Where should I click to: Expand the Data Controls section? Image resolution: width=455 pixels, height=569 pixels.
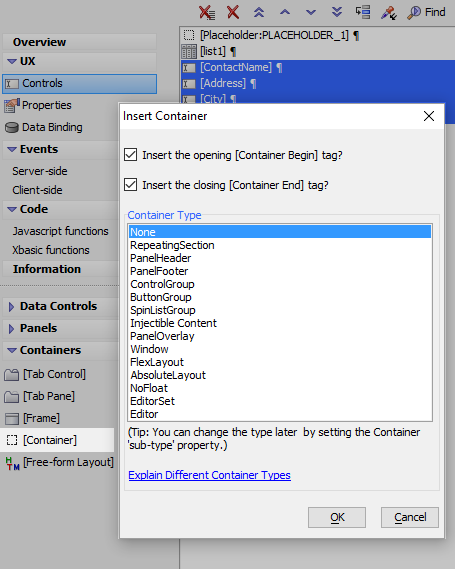click(x=11, y=307)
